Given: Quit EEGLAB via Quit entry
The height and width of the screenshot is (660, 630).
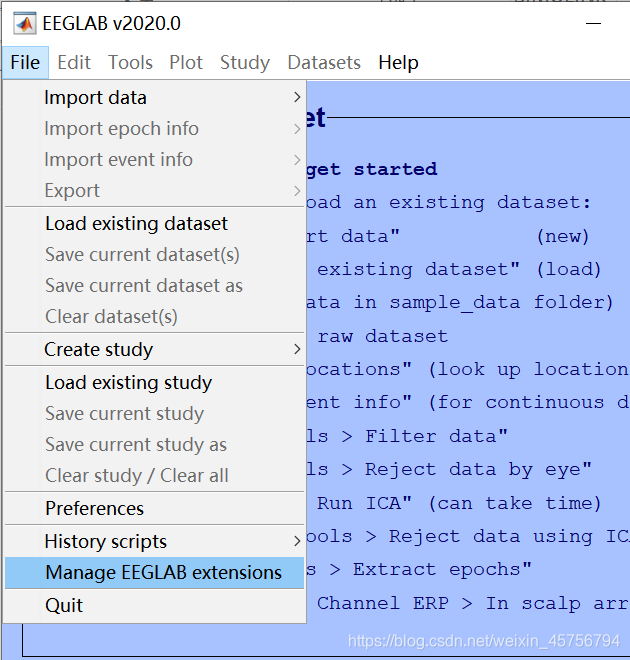Looking at the screenshot, I should [154, 605].
